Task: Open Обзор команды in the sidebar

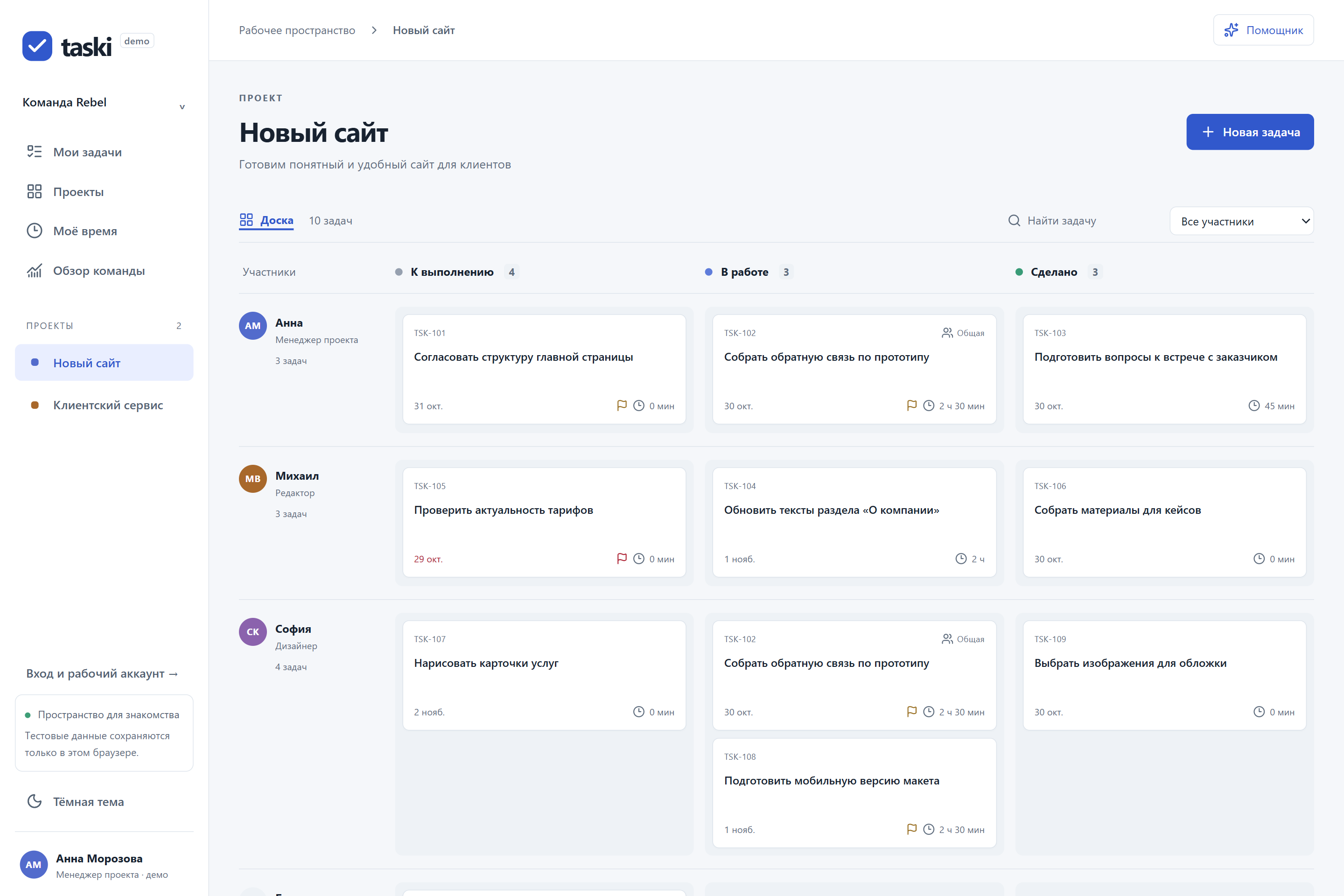Action: pos(104,271)
